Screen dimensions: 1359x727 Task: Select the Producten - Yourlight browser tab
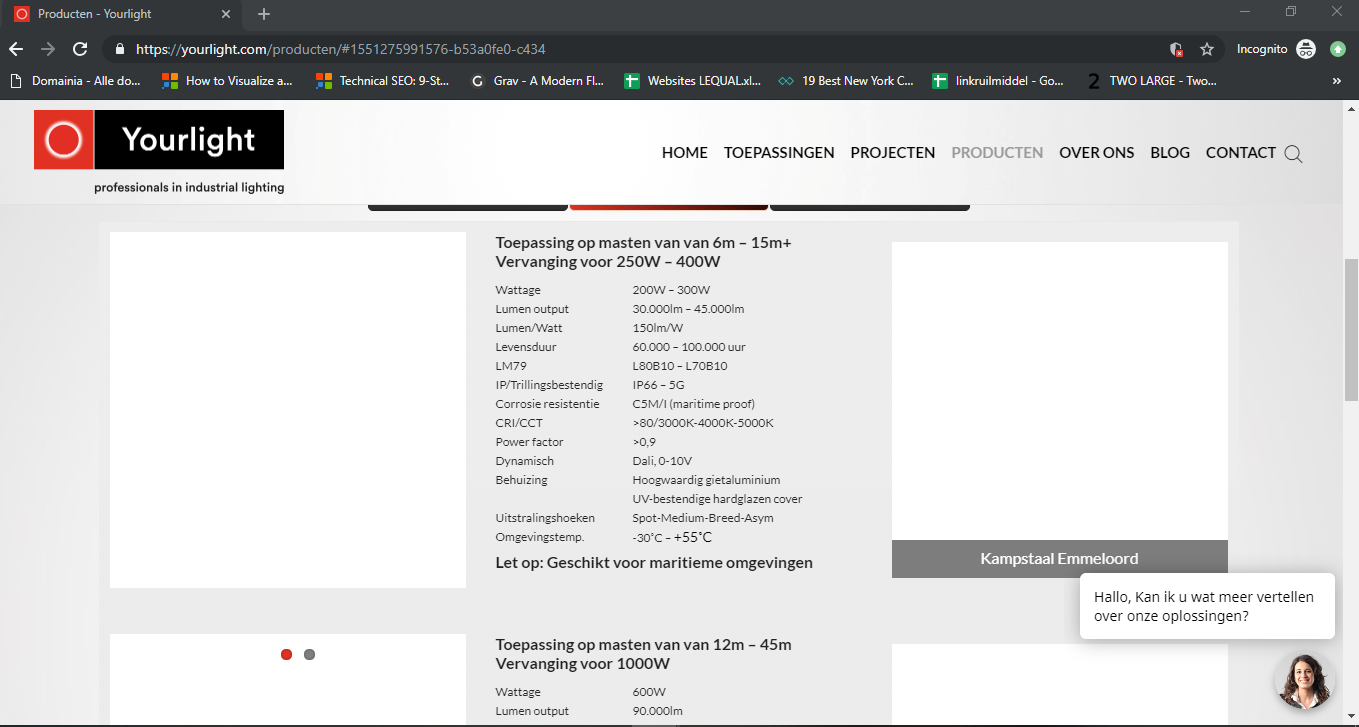120,14
